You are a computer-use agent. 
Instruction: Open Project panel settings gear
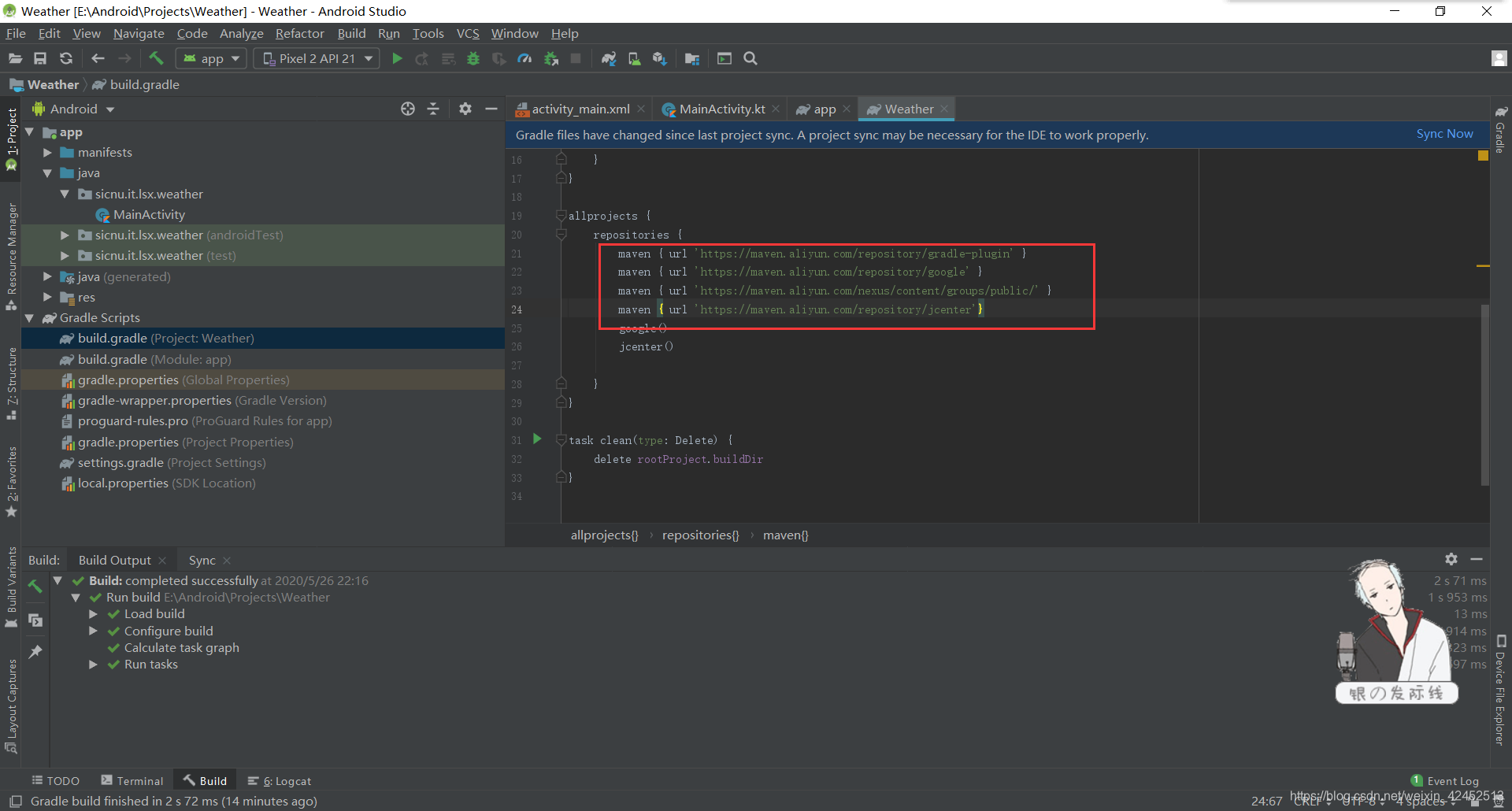point(465,109)
